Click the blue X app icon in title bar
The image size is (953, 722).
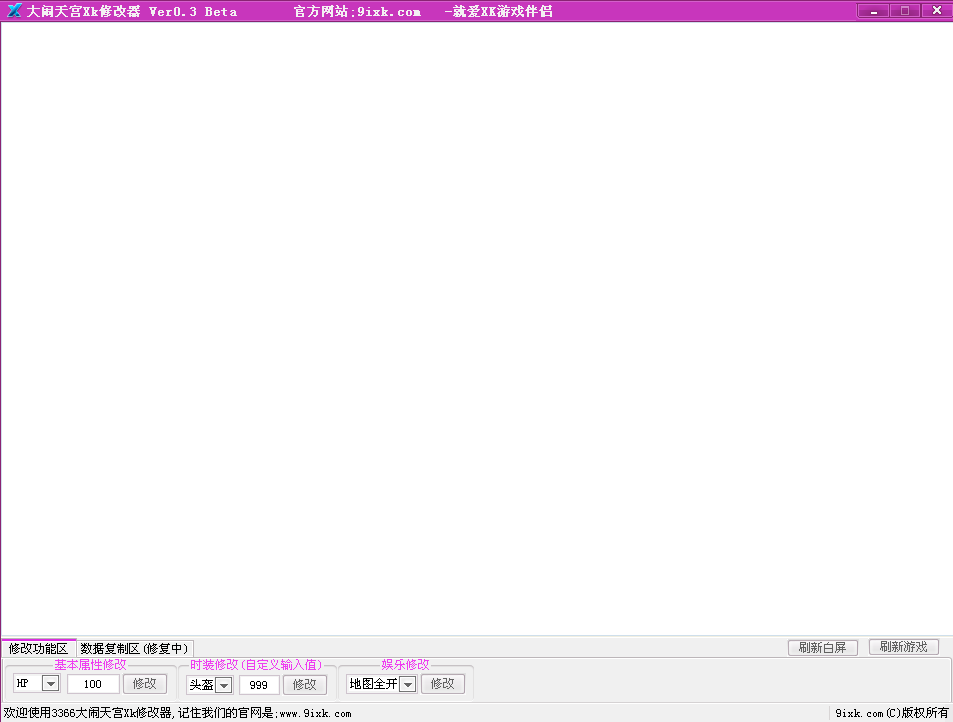(14, 11)
